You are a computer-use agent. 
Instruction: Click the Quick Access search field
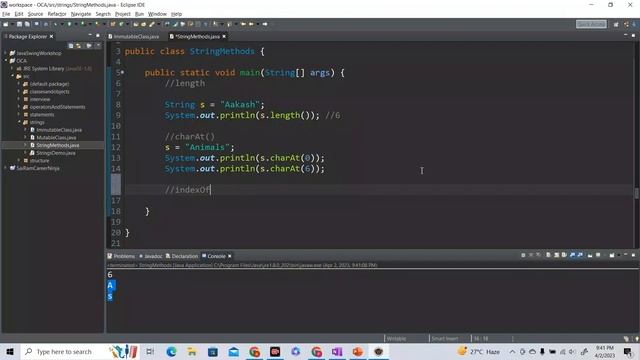coord(591,24)
